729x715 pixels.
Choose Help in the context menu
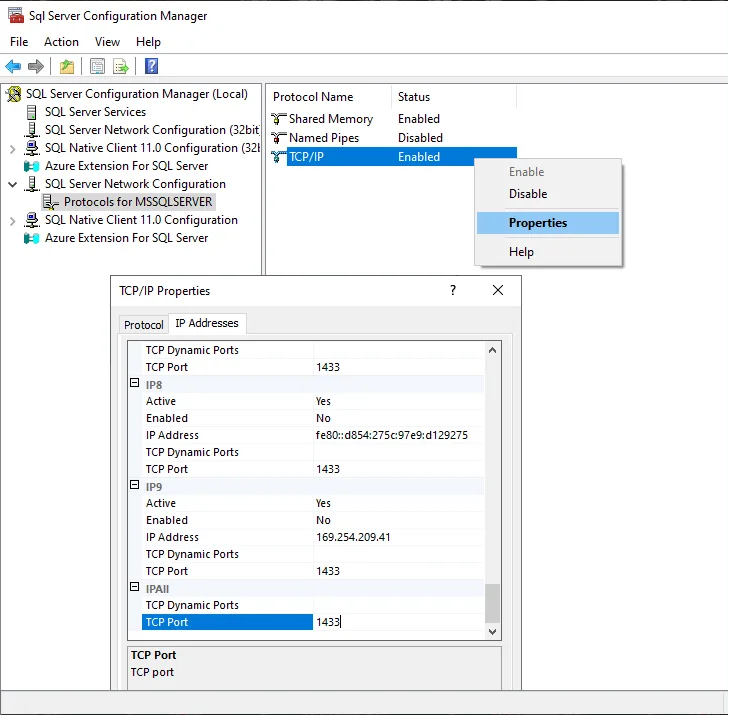pyautogui.click(x=548, y=252)
